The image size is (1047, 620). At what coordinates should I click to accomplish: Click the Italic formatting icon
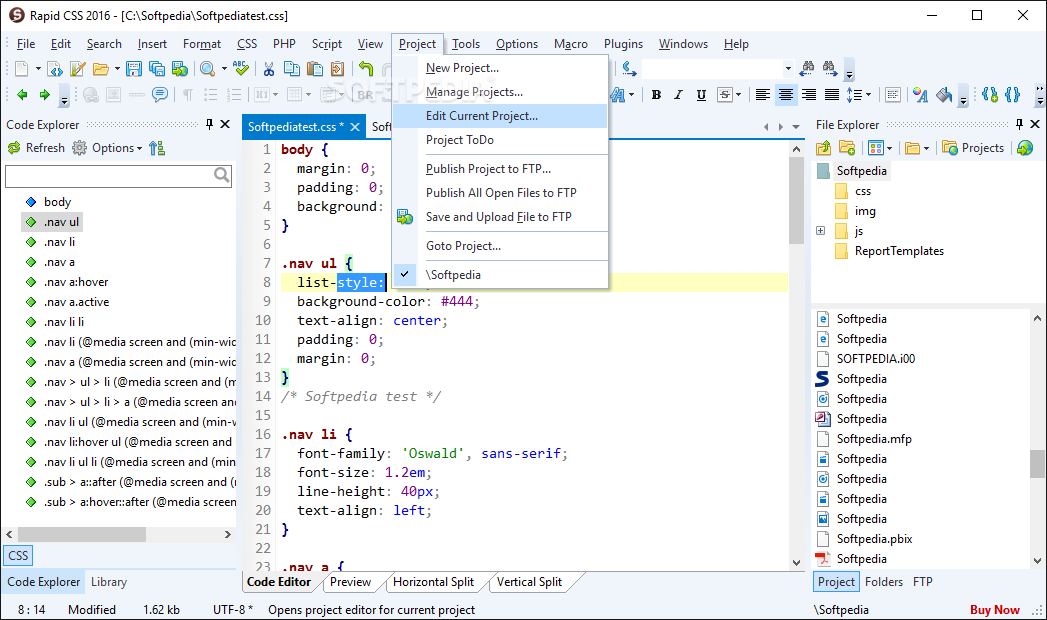[678, 95]
